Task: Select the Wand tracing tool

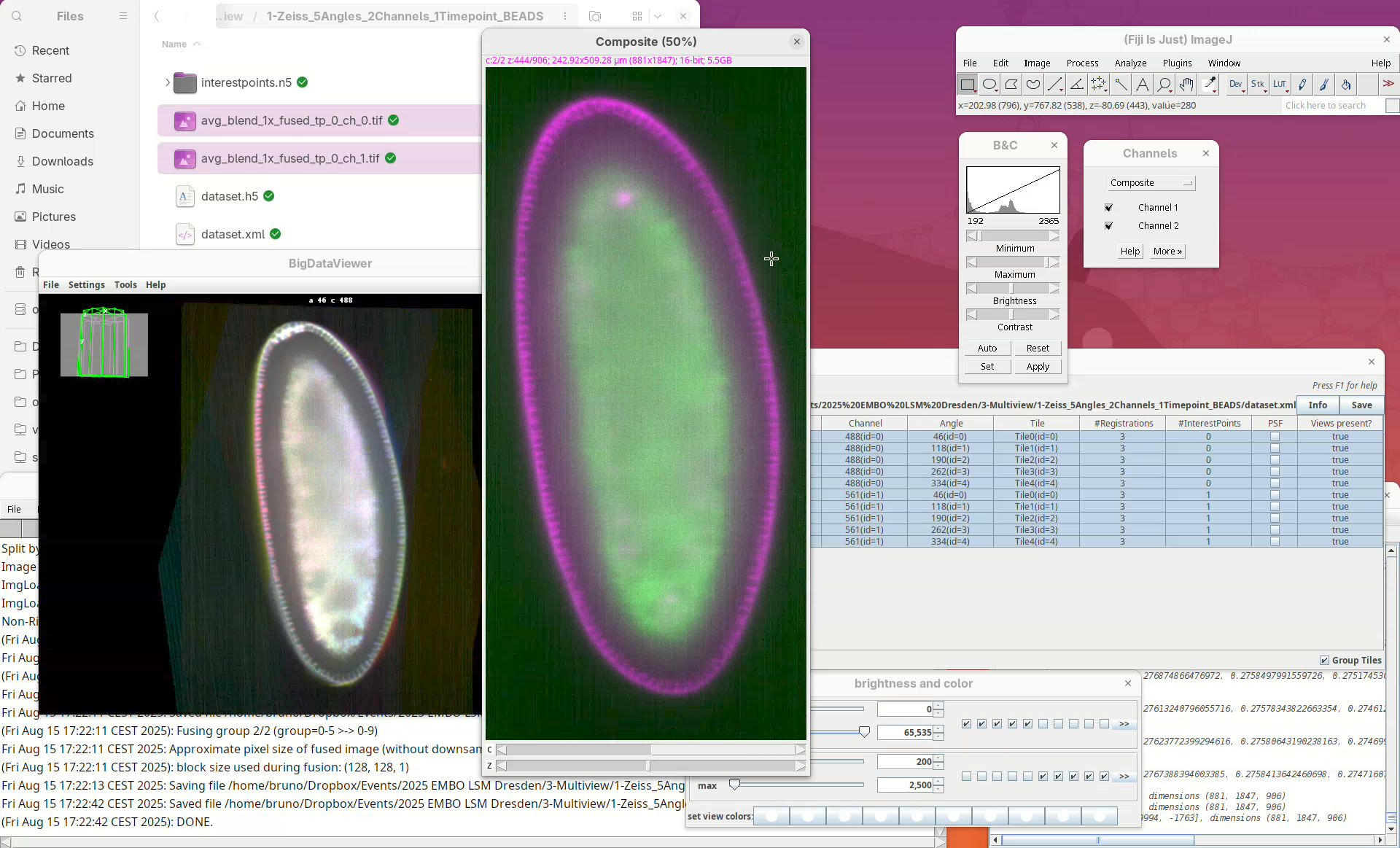Action: [x=1121, y=85]
